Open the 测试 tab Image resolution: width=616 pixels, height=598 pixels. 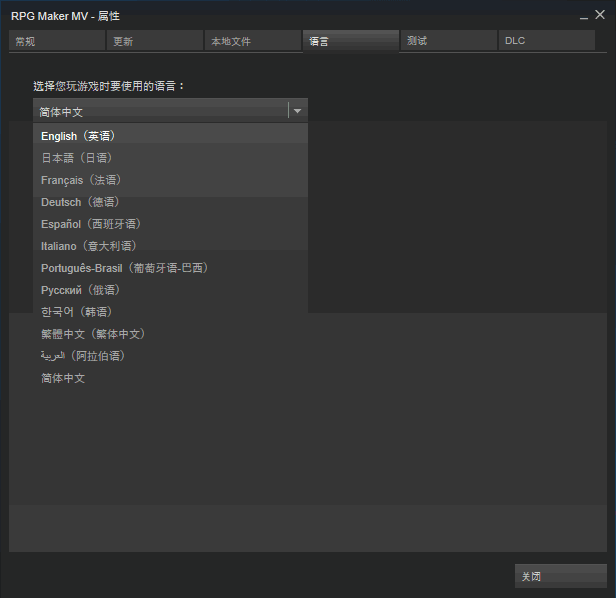pos(449,41)
